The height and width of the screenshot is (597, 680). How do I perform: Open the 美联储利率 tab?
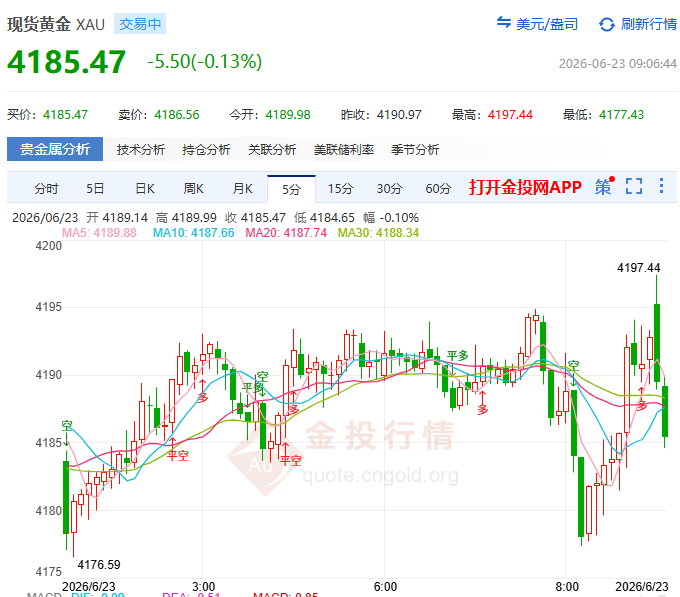click(343, 150)
